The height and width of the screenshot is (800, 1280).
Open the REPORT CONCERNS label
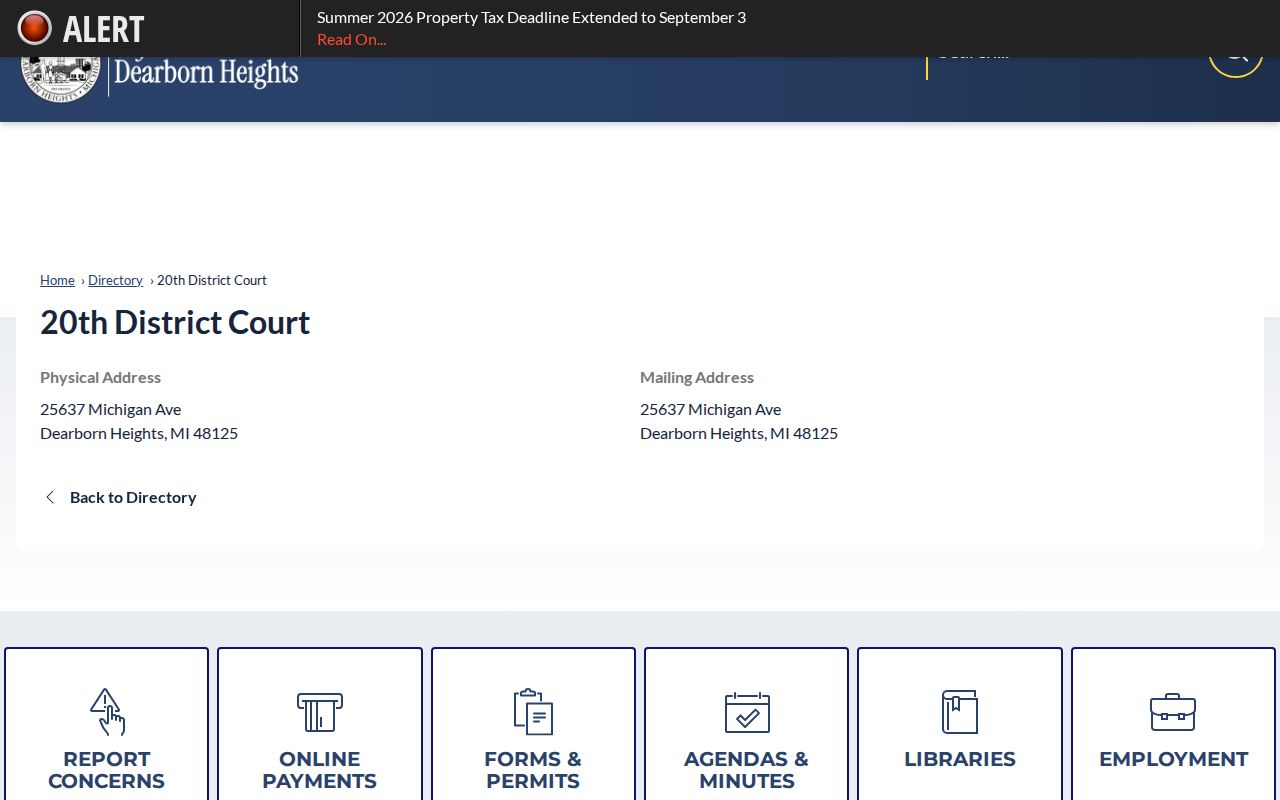coord(106,770)
